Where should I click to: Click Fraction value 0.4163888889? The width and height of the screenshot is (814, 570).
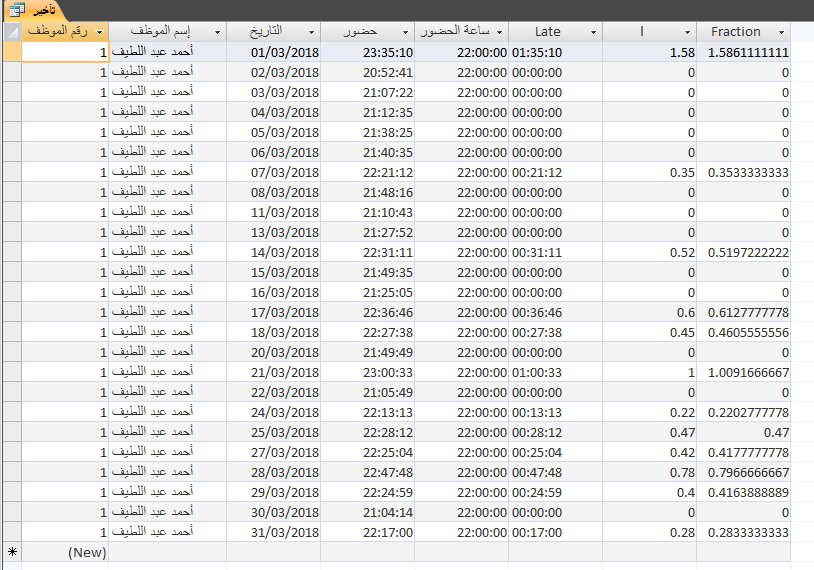[x=743, y=492]
